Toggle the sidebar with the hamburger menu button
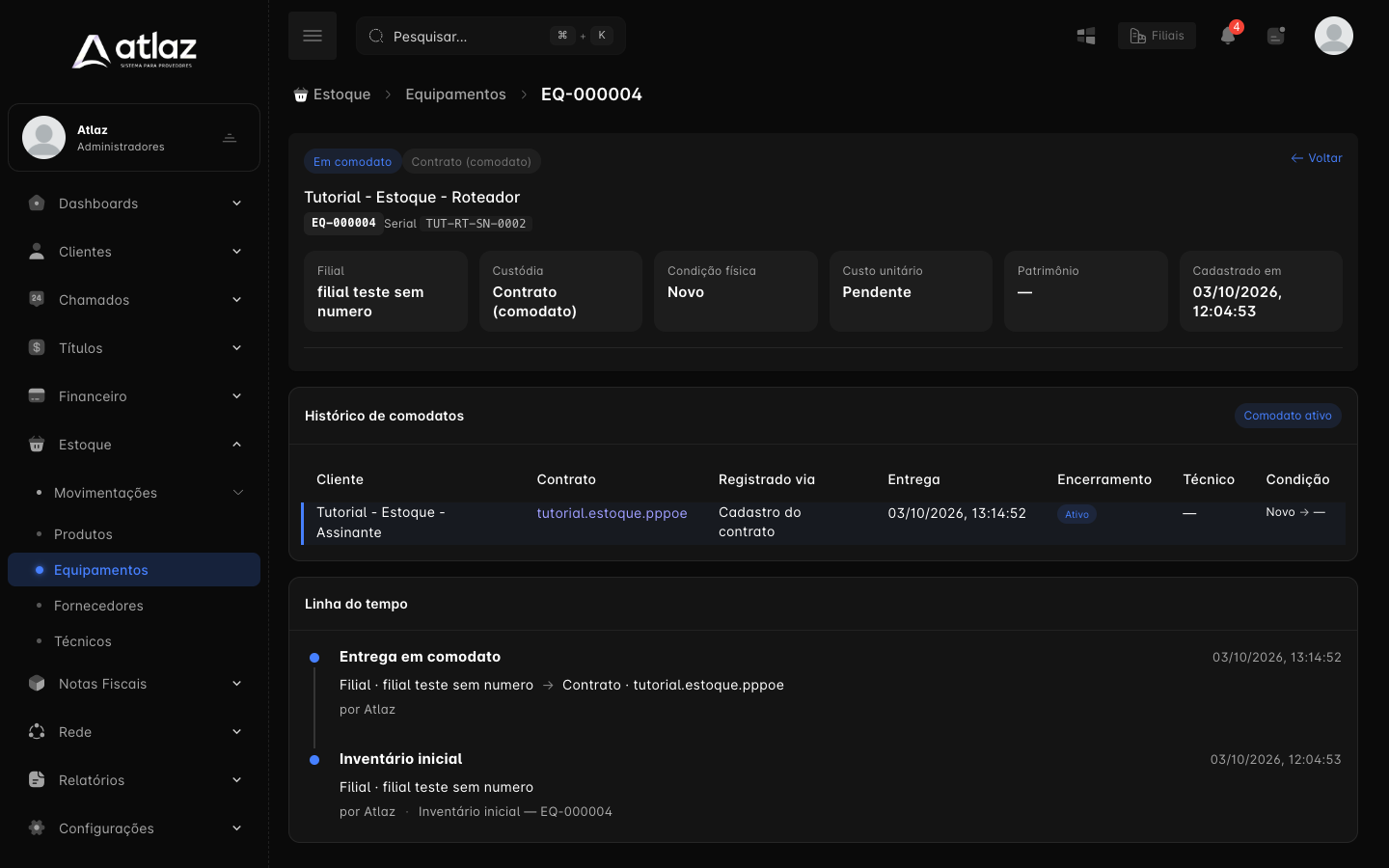The height and width of the screenshot is (868, 1389). (x=313, y=36)
